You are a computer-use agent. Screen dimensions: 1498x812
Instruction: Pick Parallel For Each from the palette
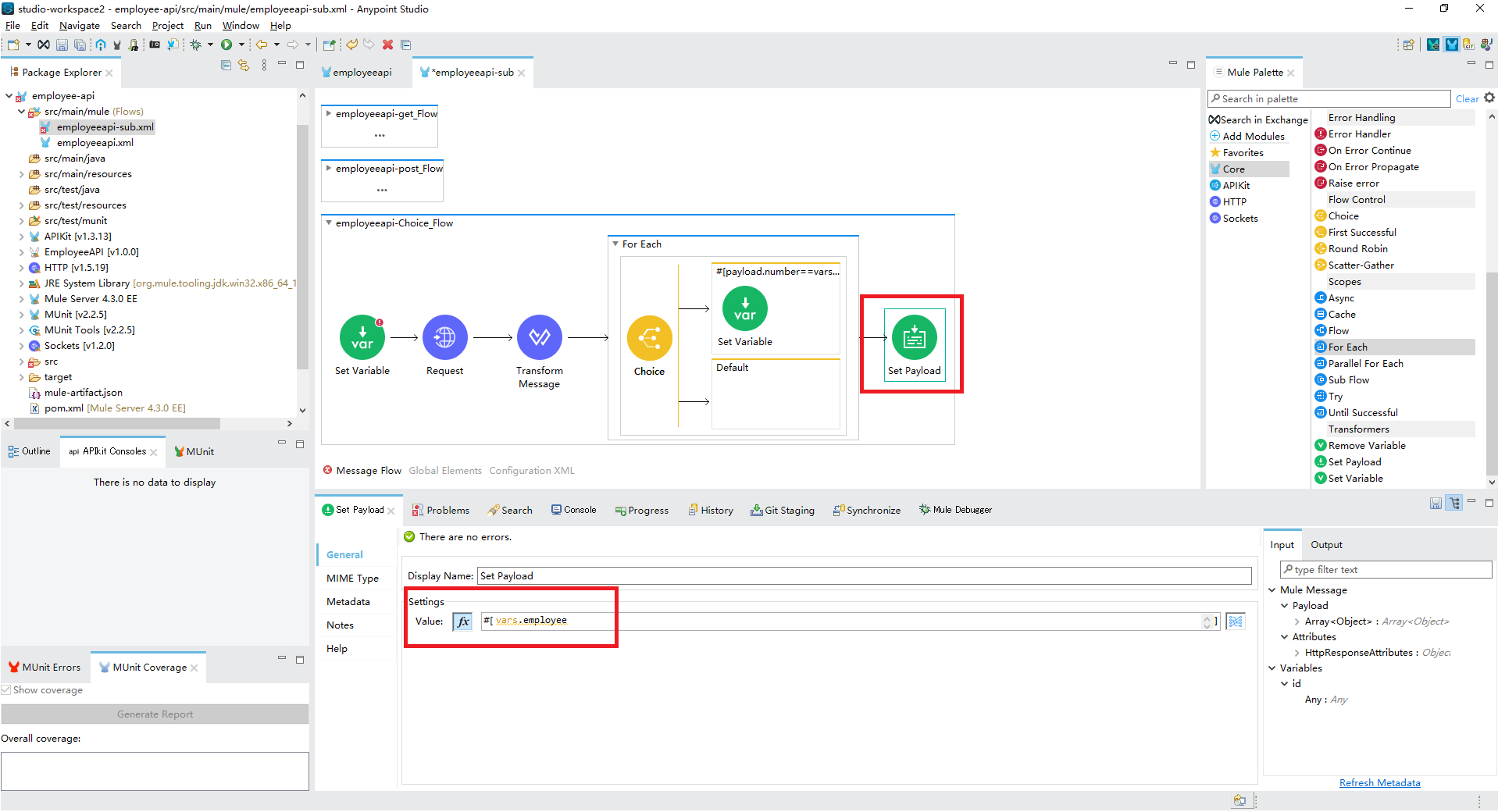(x=1365, y=364)
